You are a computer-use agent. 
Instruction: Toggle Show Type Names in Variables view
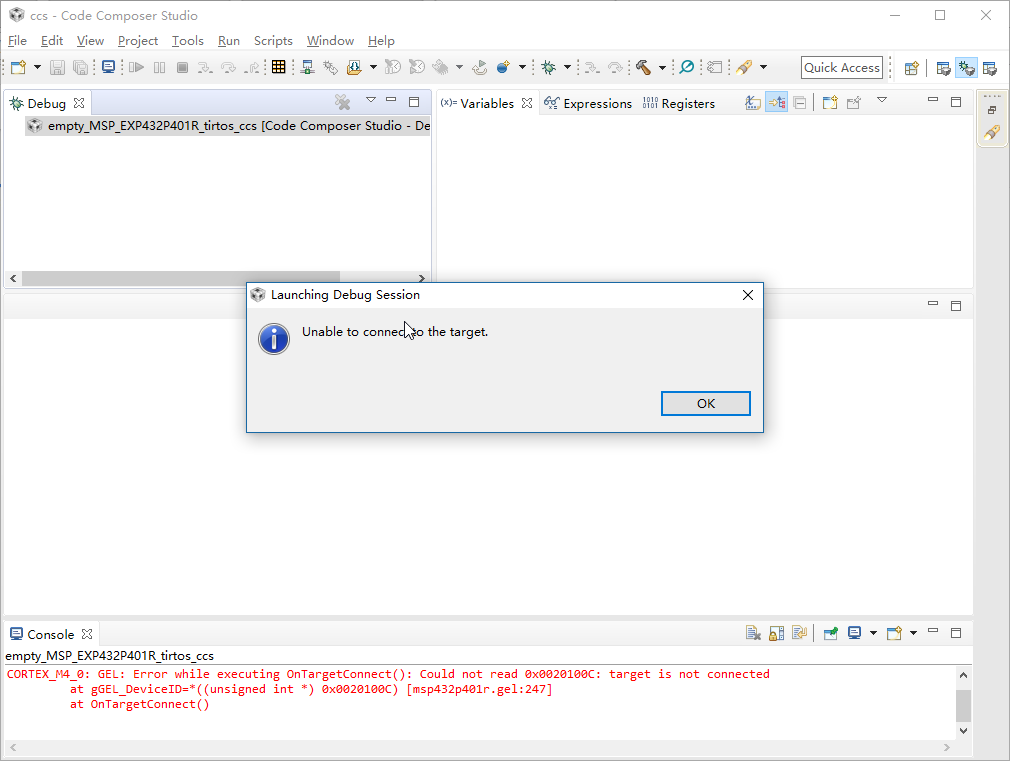pyautogui.click(x=752, y=102)
